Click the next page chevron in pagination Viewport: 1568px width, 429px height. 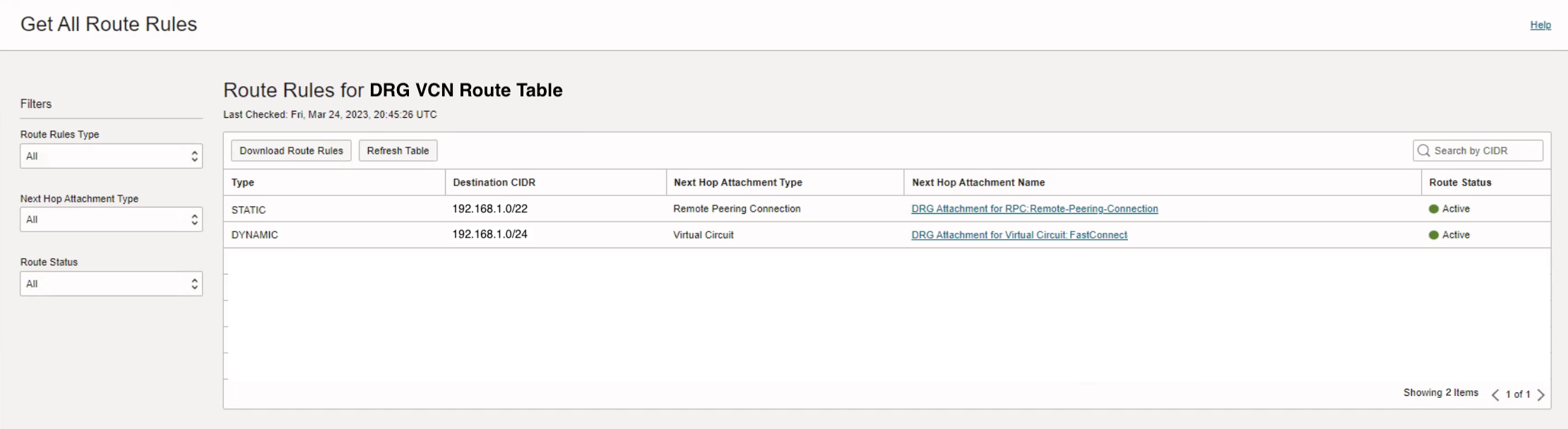tap(1543, 394)
